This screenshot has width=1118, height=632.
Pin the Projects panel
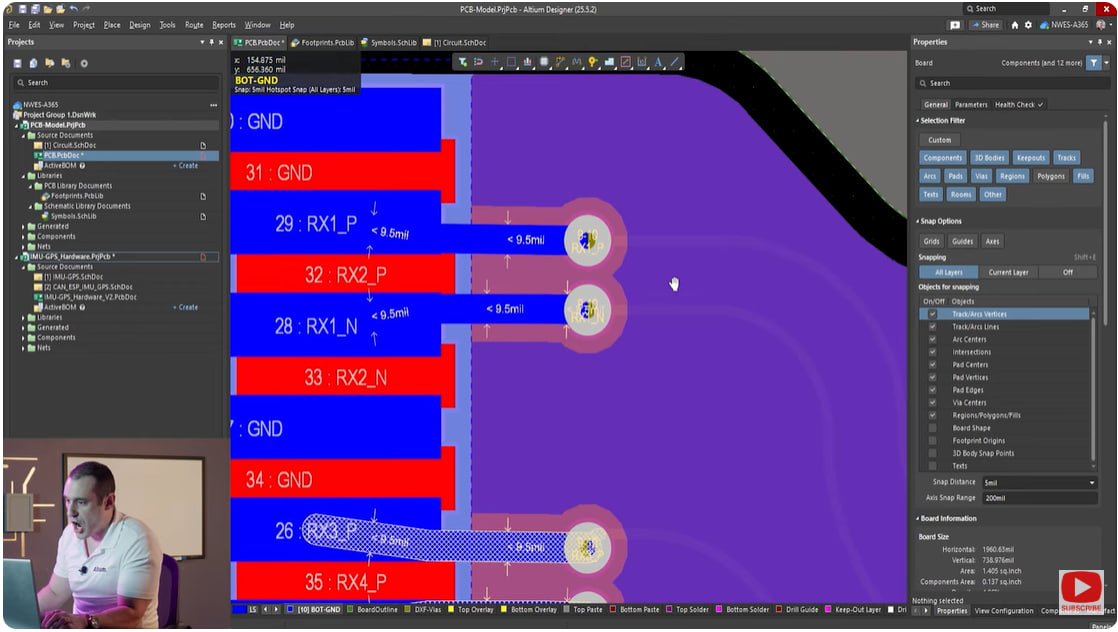tap(211, 43)
